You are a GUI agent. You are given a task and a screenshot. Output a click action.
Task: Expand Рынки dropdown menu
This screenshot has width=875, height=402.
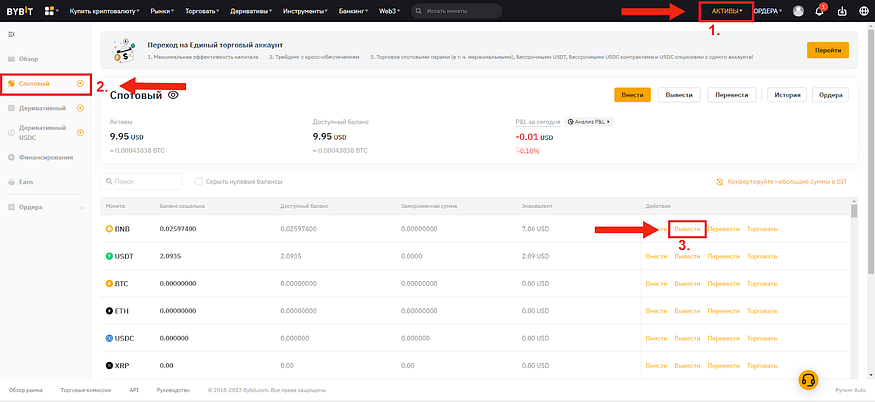coord(162,11)
